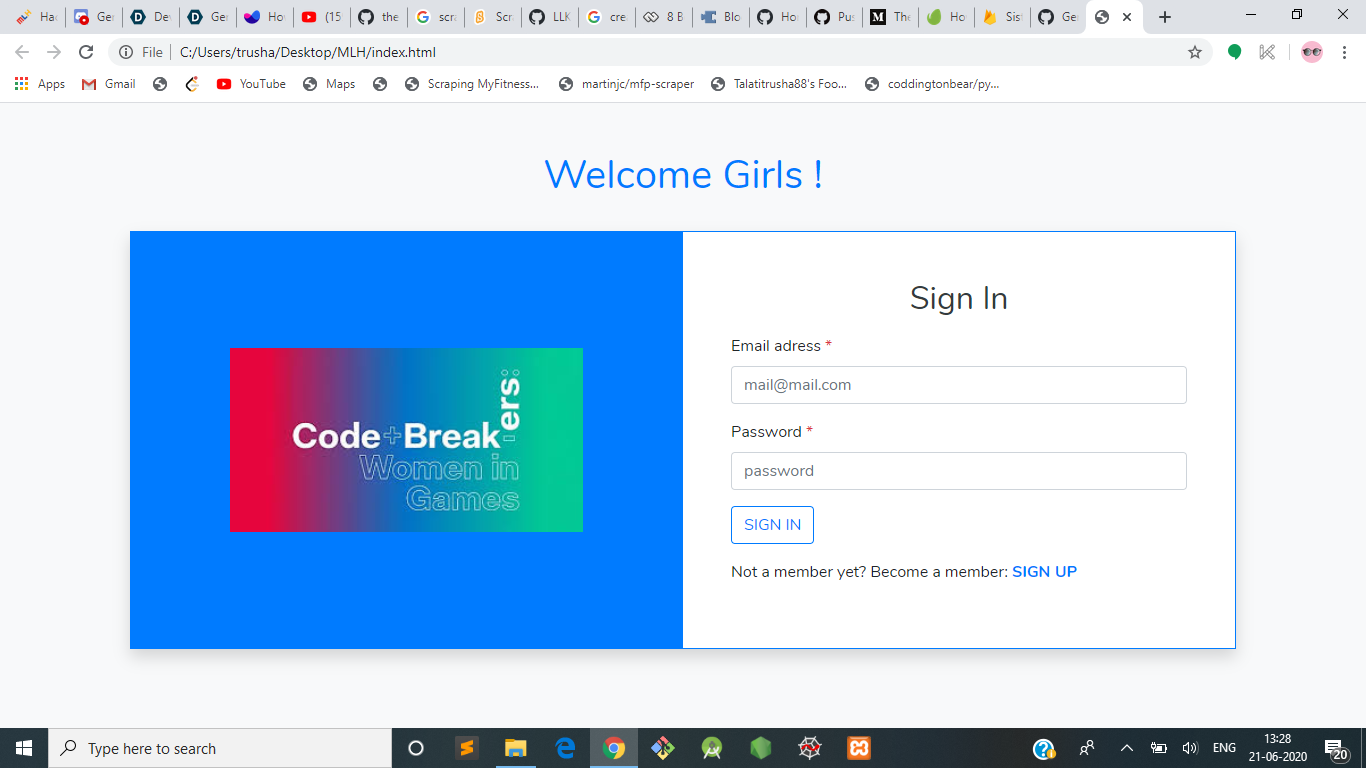
Task: Switch to the tab labeled 8 B
Action: coord(664,17)
